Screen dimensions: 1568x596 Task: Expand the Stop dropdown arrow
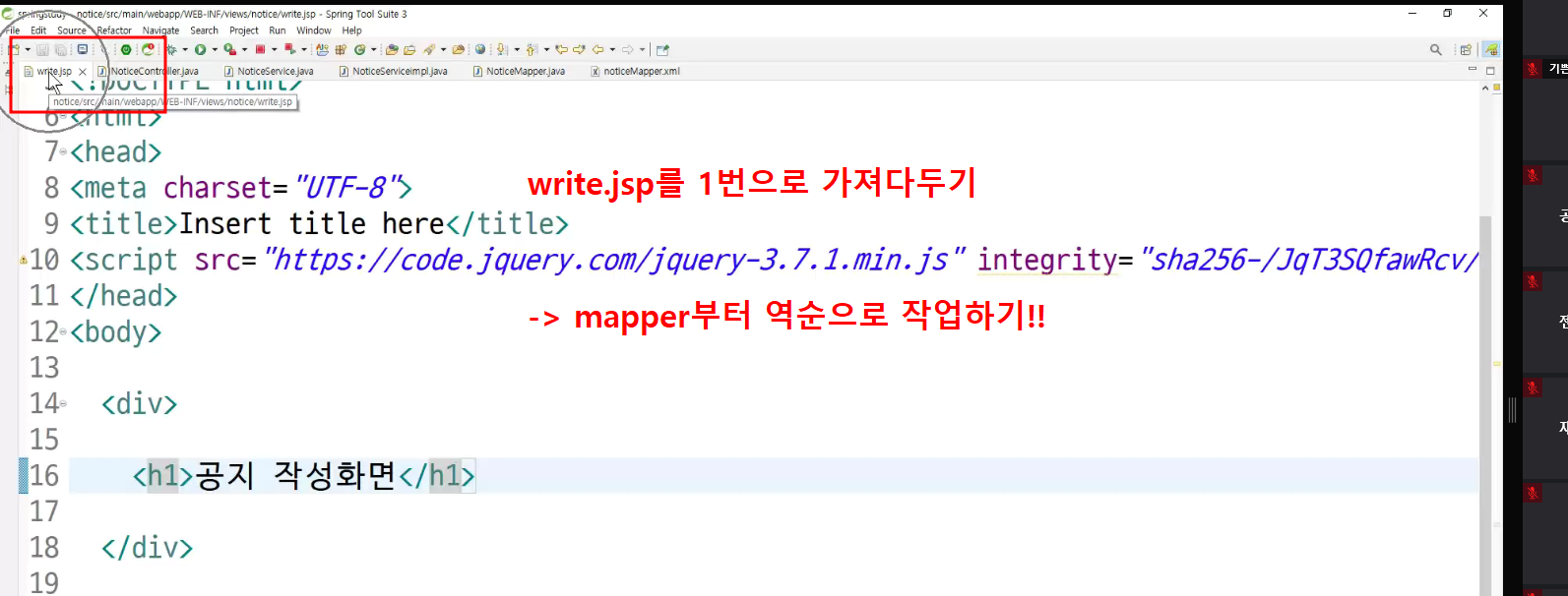pyautogui.click(x=274, y=49)
